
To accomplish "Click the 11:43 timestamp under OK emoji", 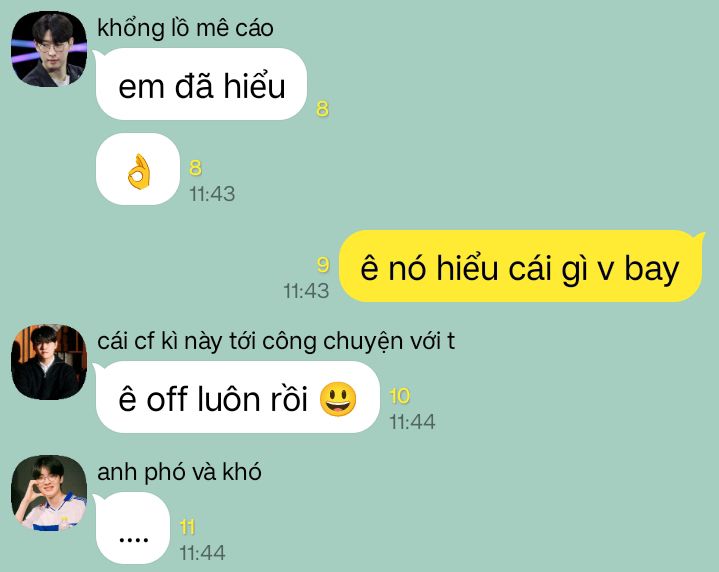I will click(212, 194).
